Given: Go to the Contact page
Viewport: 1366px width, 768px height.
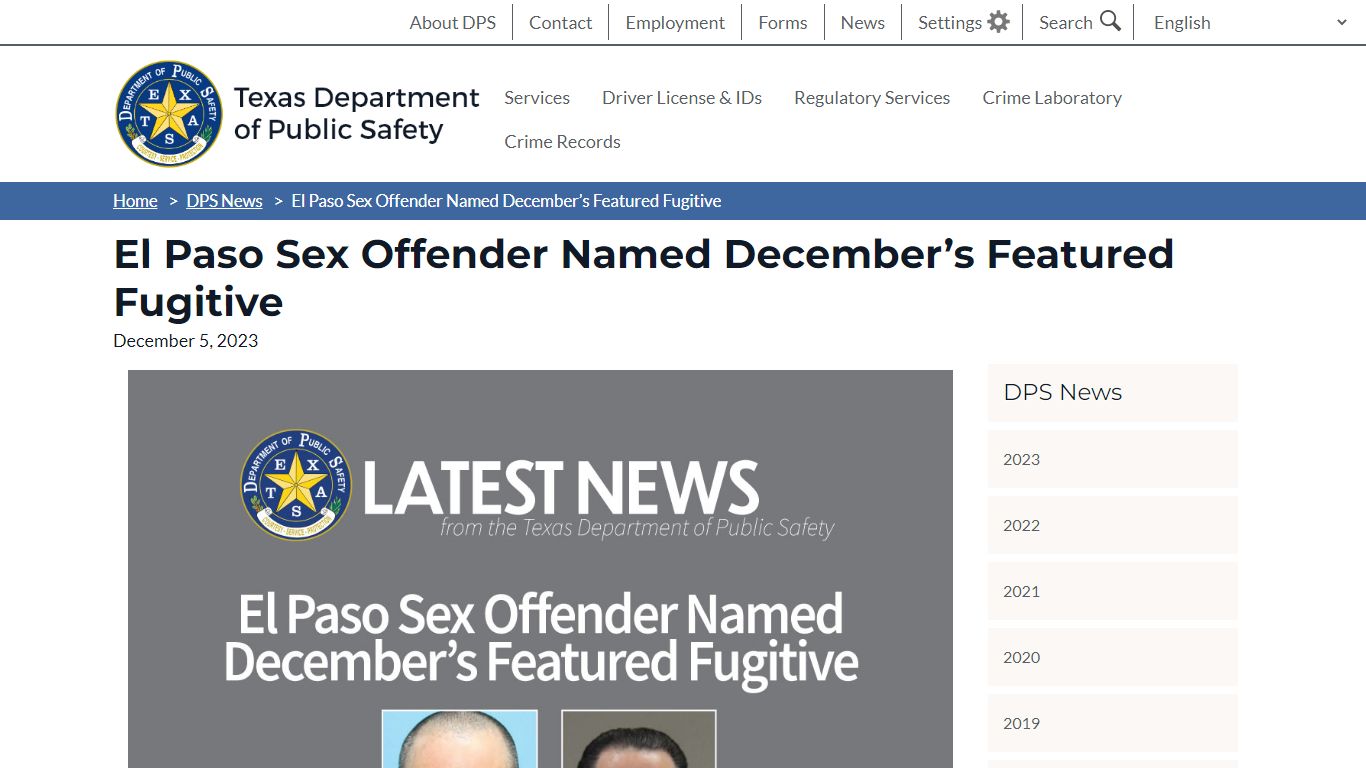Looking at the screenshot, I should pyautogui.click(x=560, y=22).
